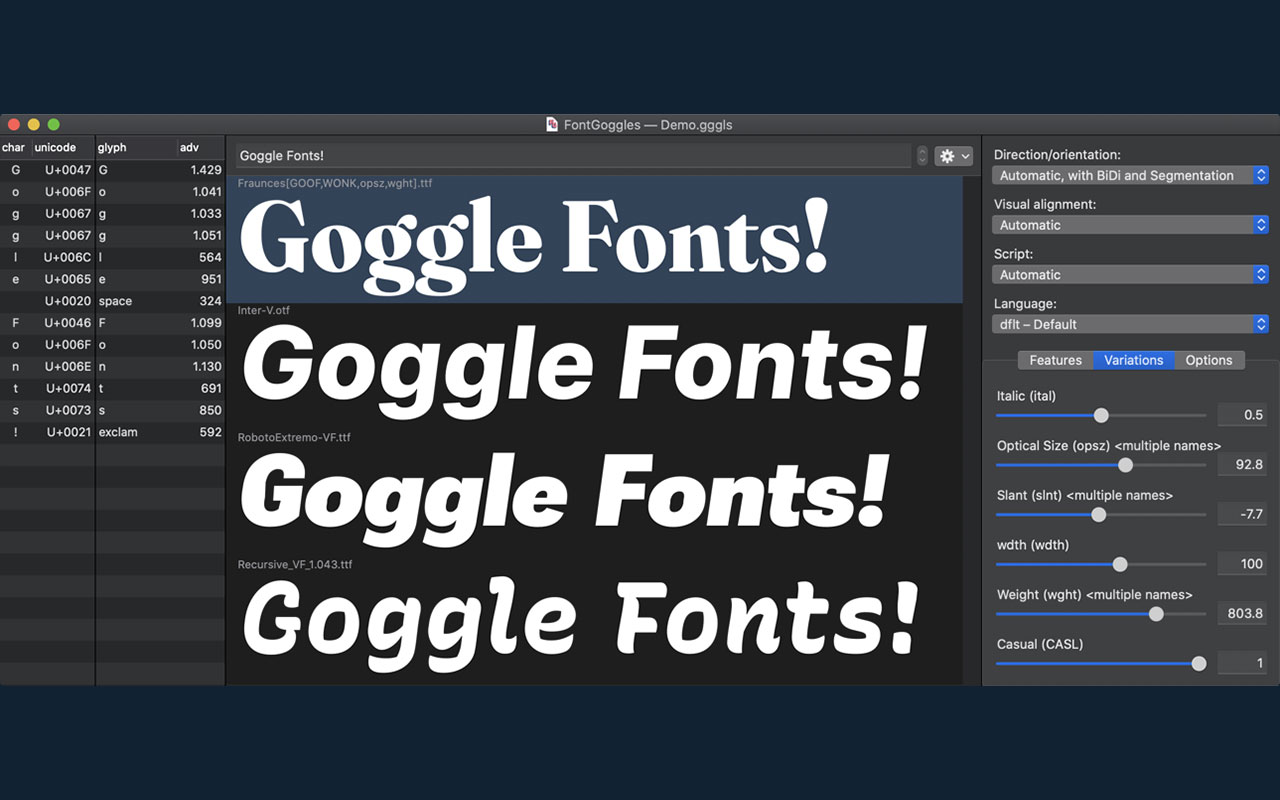Click the Casual (CASL) slider
The image size is (1280, 800).
click(1101, 663)
